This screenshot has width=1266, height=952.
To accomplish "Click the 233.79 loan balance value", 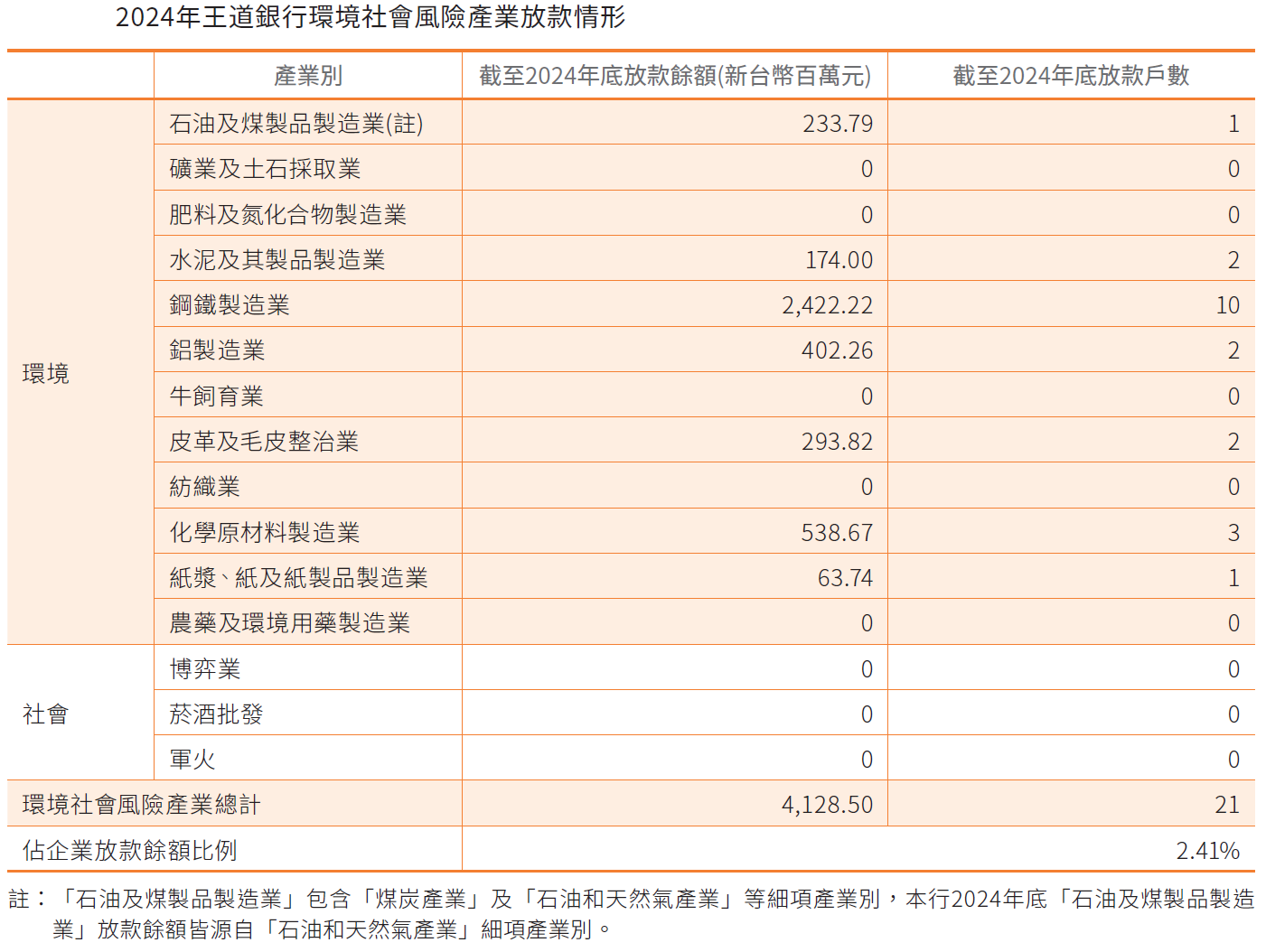I will 838,124.
